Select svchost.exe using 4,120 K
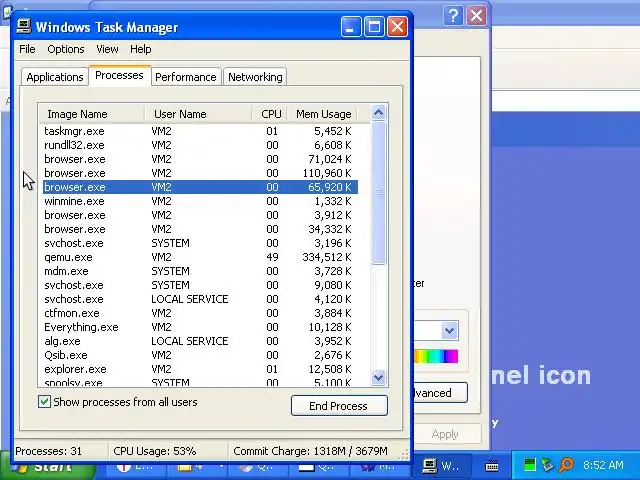Image resolution: width=640 pixels, height=480 pixels. coord(200,299)
